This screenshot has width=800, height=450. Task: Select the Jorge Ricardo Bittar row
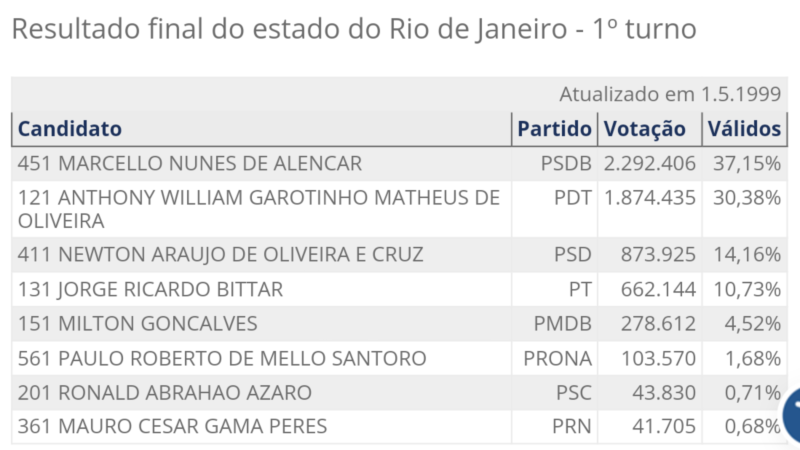coord(399,289)
